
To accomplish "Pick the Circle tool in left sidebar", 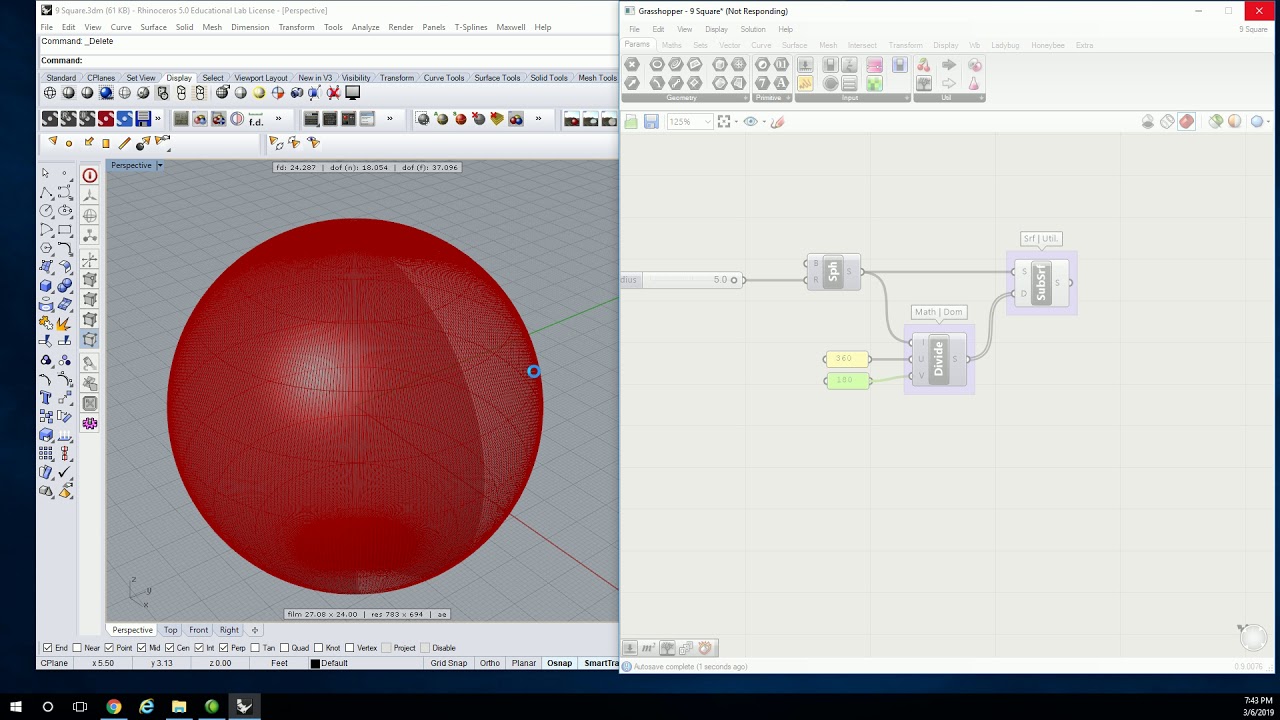I will pyautogui.click(x=45, y=210).
